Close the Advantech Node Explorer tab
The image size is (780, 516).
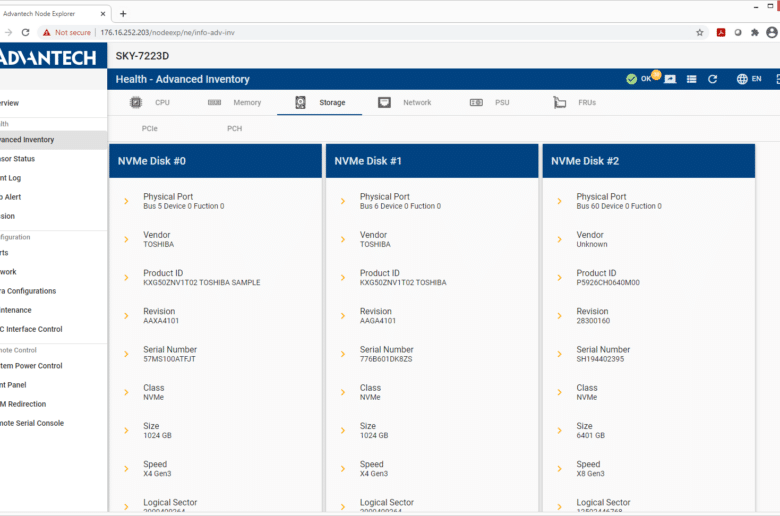point(103,14)
